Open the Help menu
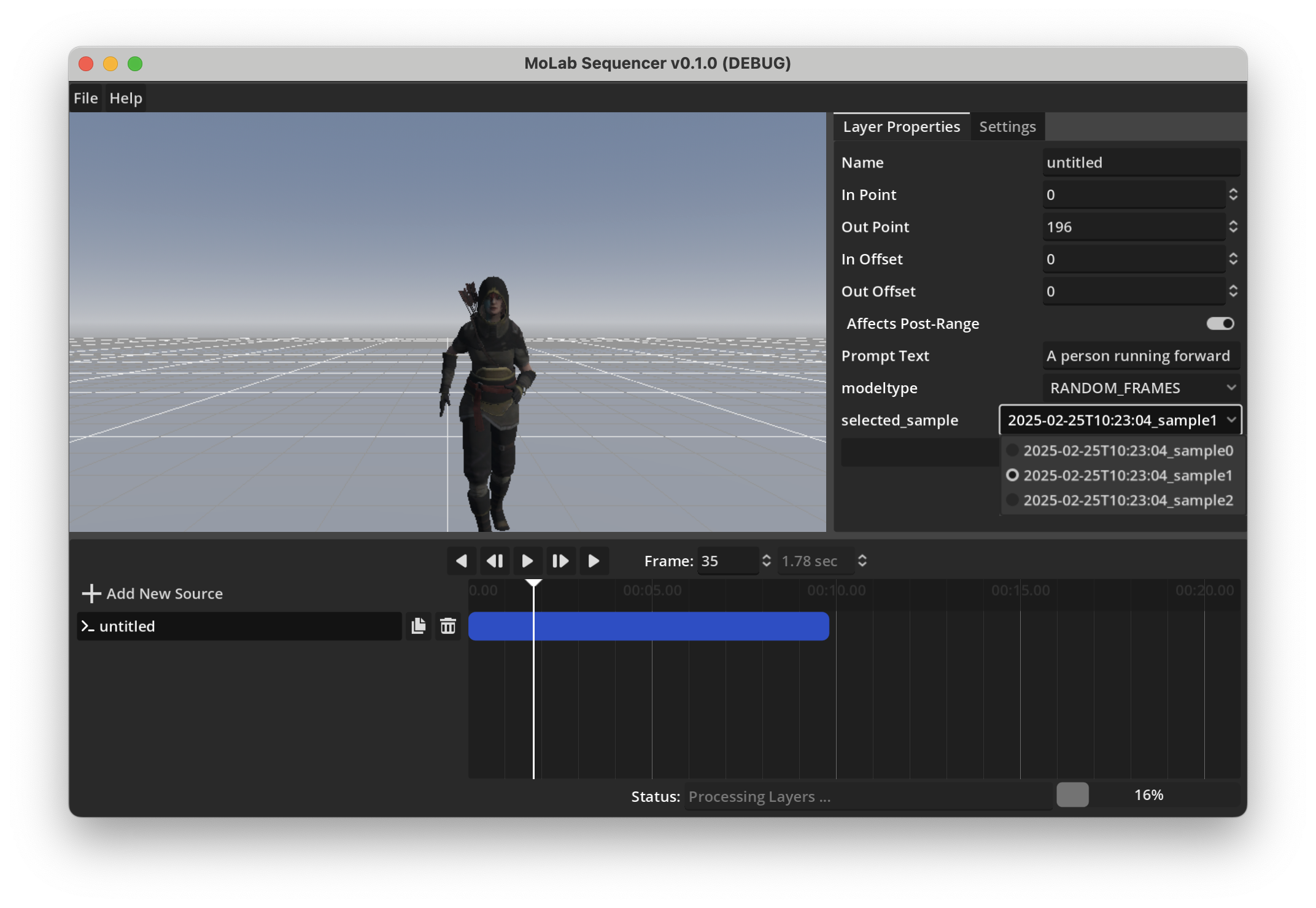This screenshot has height=908, width=1316. [126, 98]
